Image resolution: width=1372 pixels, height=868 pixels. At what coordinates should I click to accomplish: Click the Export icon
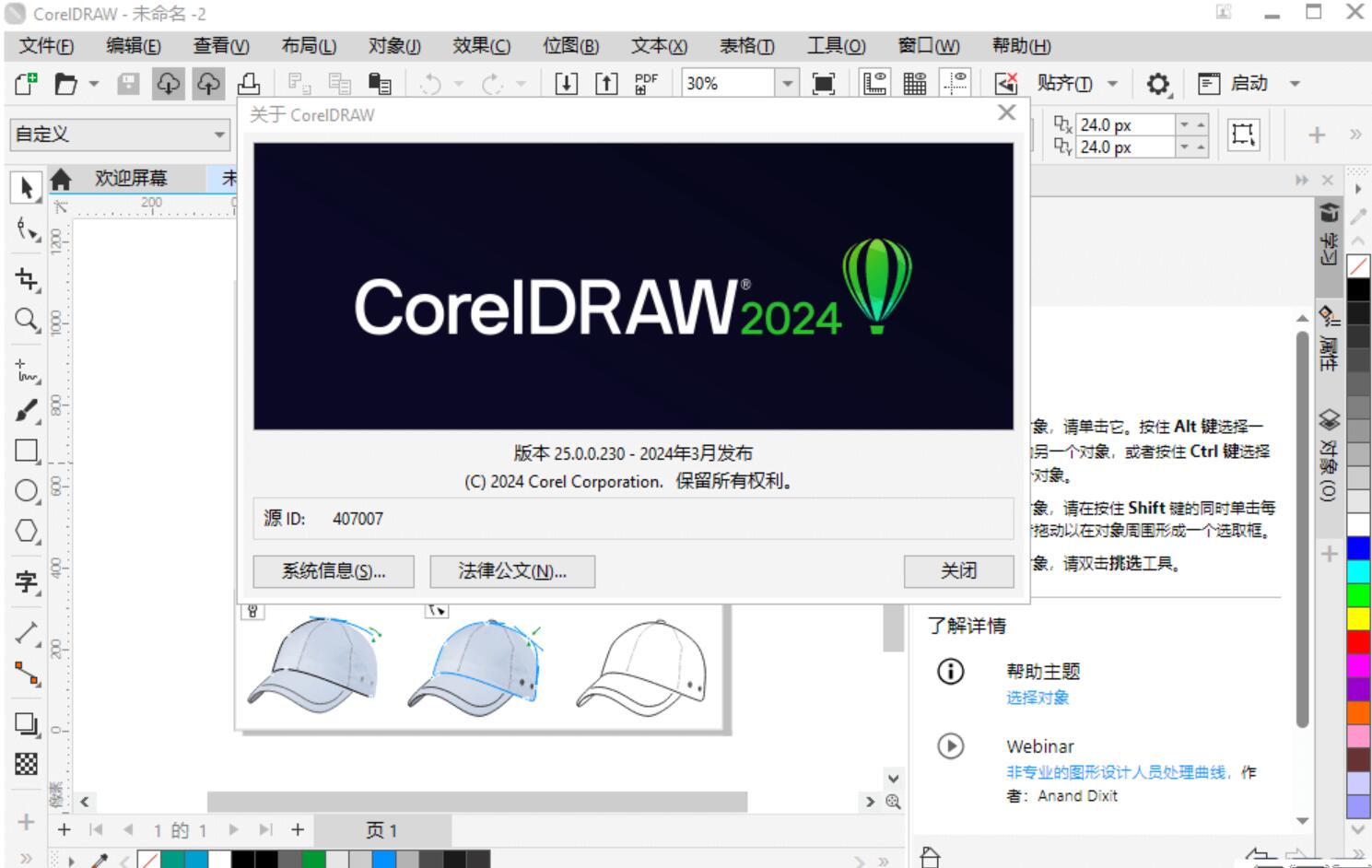tap(606, 84)
